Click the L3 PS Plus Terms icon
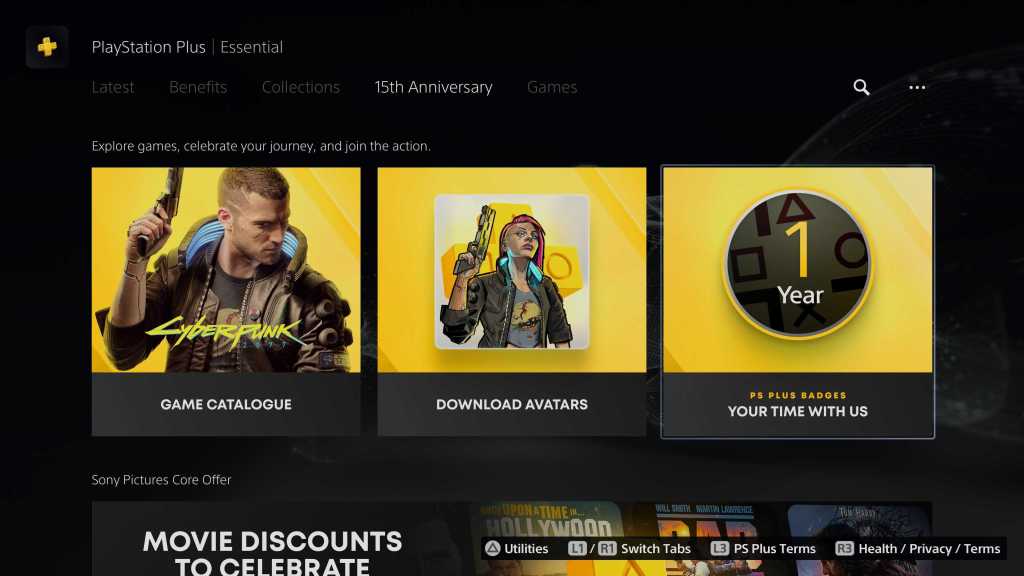 [719, 549]
